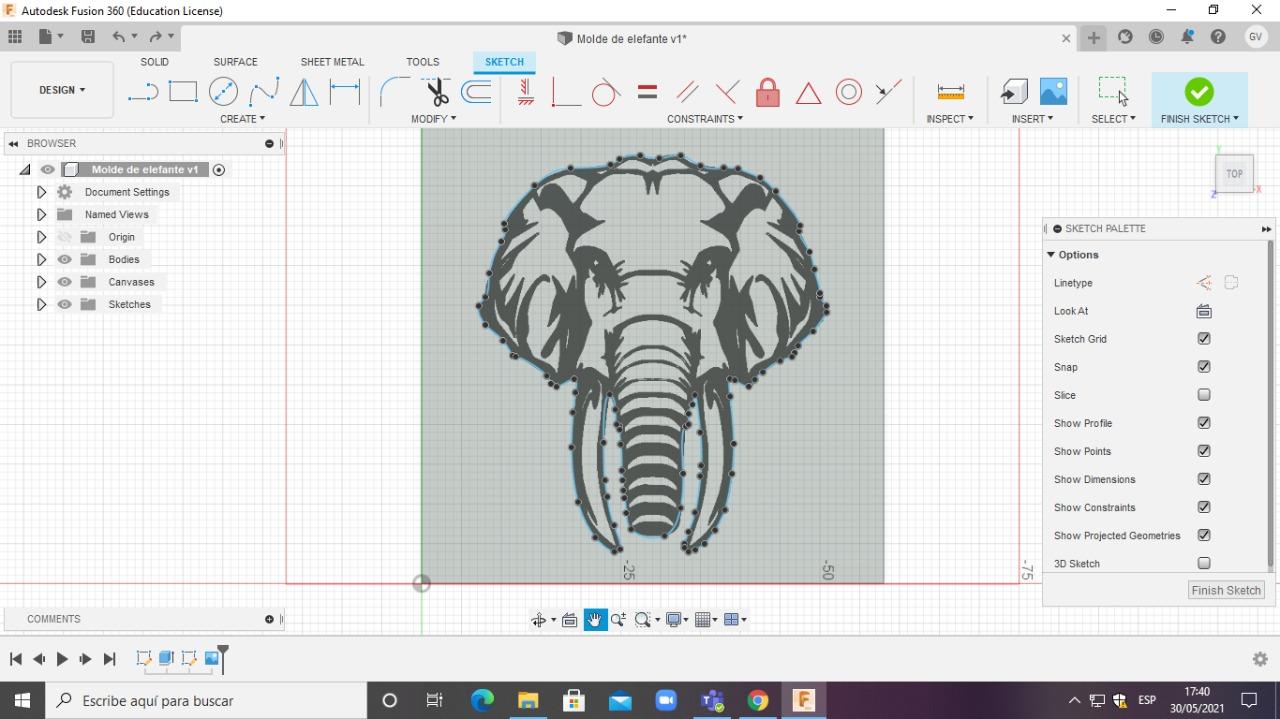
Task: Expand the Document Settings tree node
Action: pyautogui.click(x=41, y=192)
